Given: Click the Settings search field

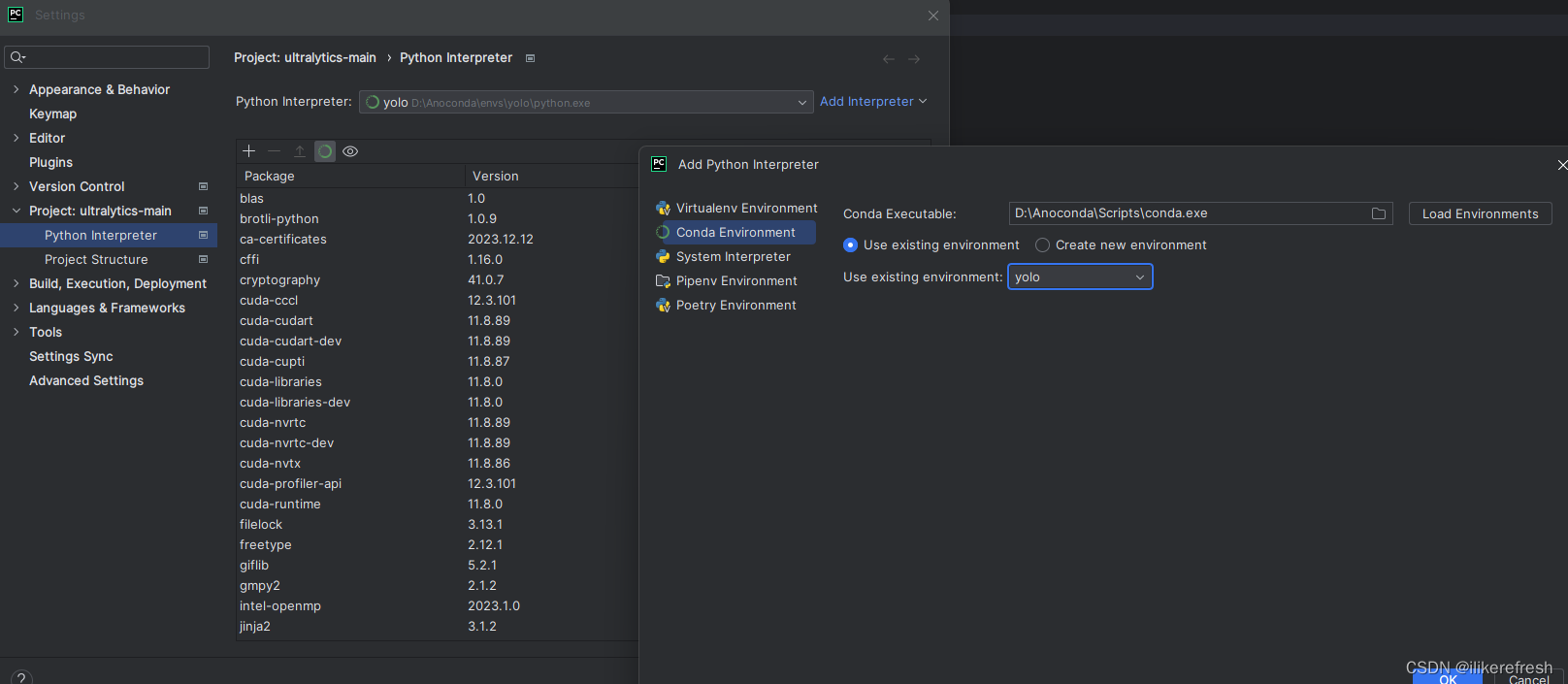Looking at the screenshot, I should point(107,57).
